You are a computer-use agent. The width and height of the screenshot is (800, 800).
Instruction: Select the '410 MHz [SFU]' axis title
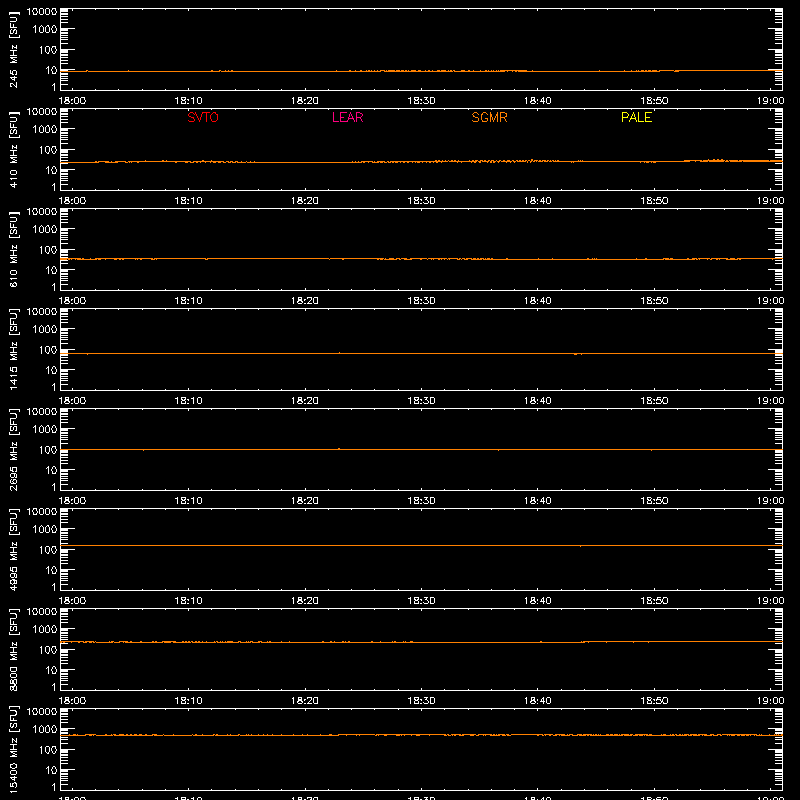pos(13,149)
